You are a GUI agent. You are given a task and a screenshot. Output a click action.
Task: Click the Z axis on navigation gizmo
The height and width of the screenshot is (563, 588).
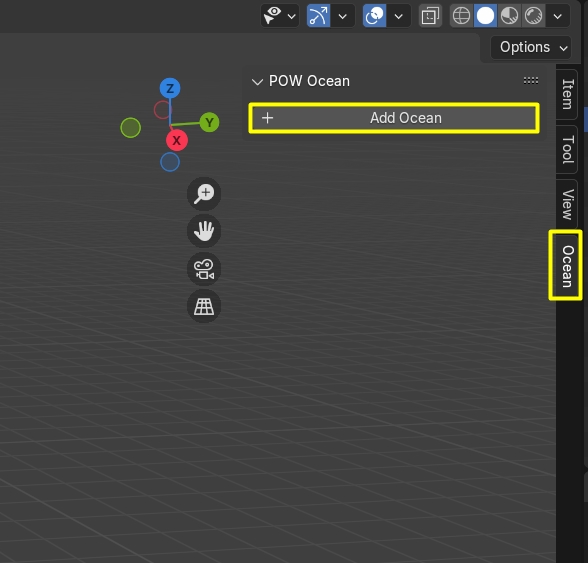click(x=170, y=89)
